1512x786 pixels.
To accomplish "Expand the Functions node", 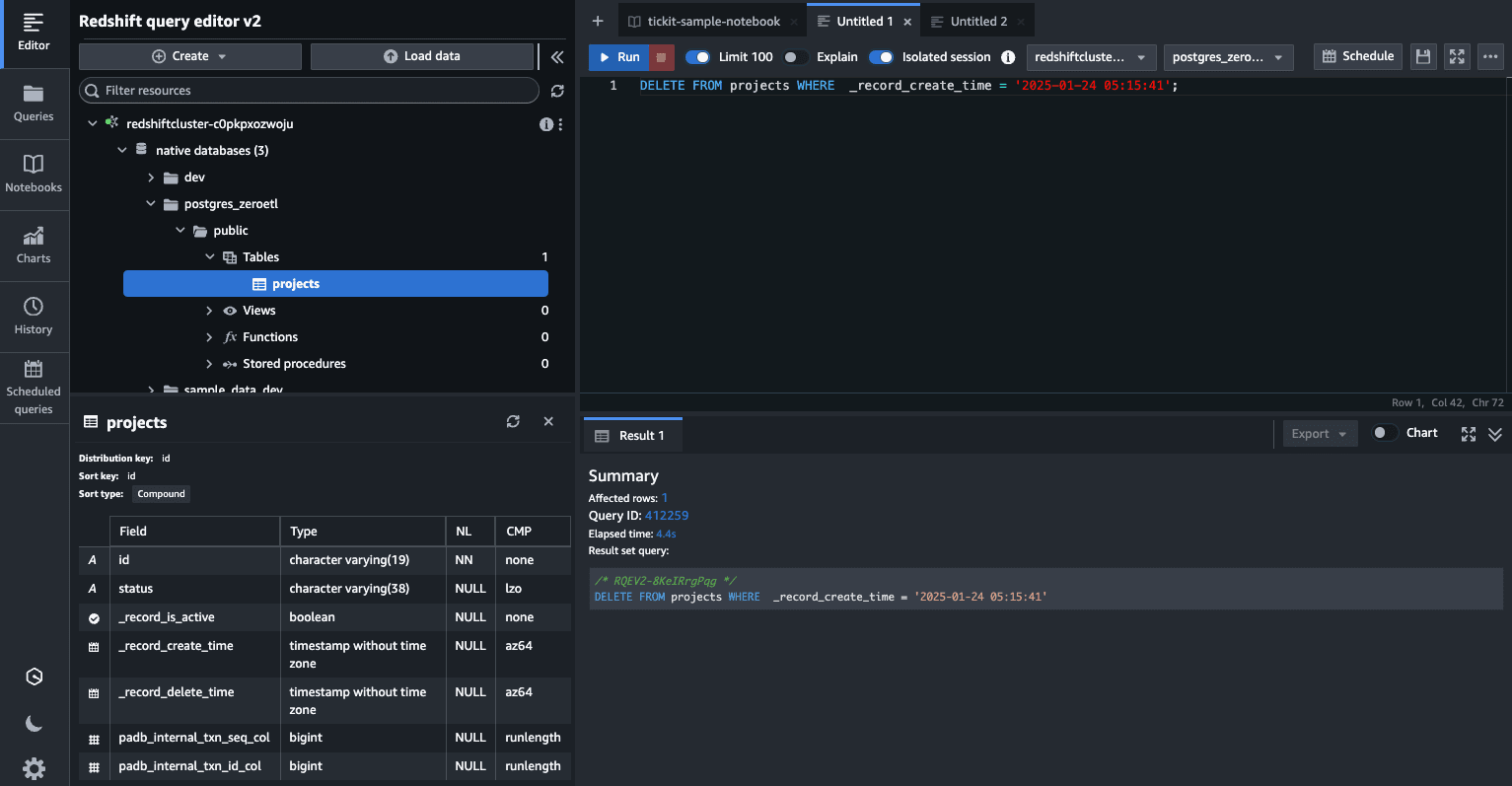I will pos(209,337).
